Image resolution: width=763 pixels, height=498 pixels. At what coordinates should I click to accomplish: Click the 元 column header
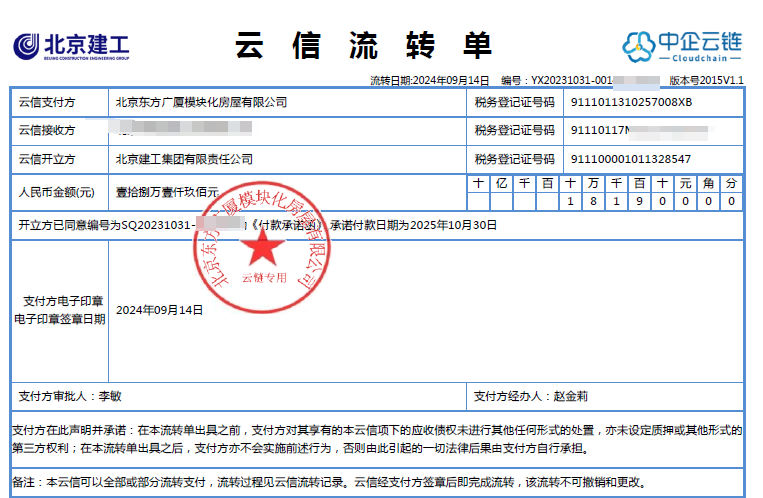tap(685, 183)
